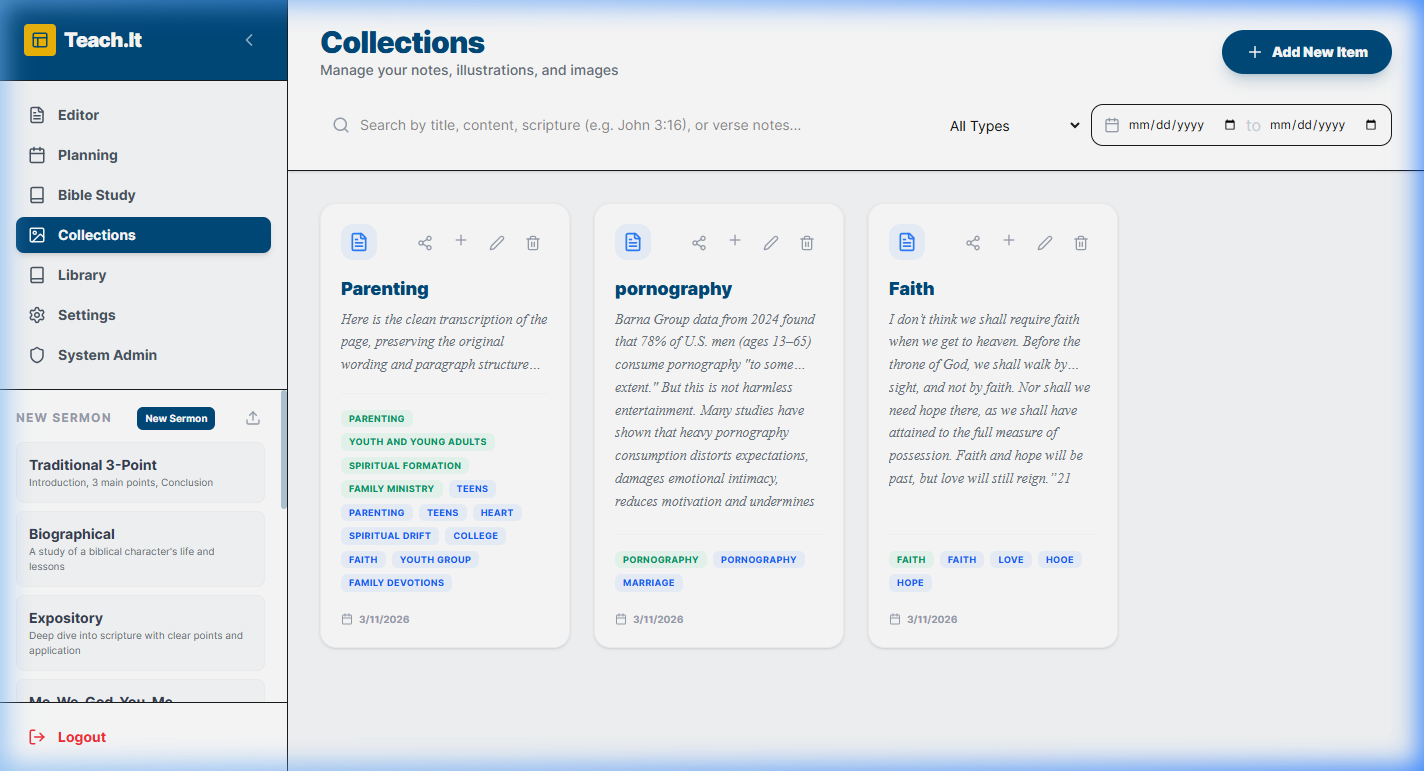Click the search magnifier icon

pos(341,124)
